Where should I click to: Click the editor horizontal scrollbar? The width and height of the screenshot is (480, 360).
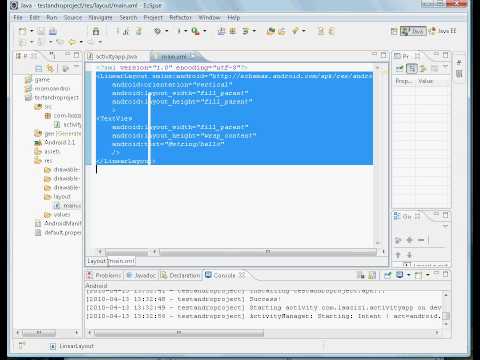pyautogui.click(x=267, y=252)
